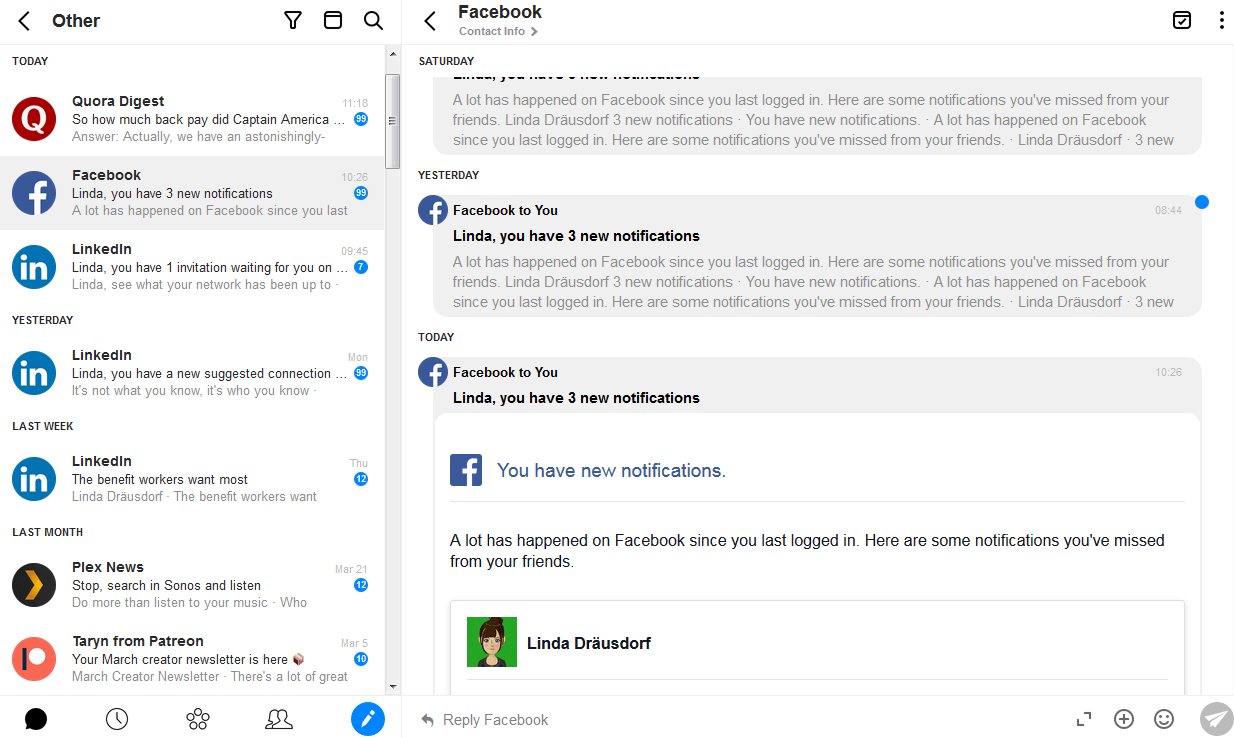Go back from the Facebook conversation

(430, 21)
